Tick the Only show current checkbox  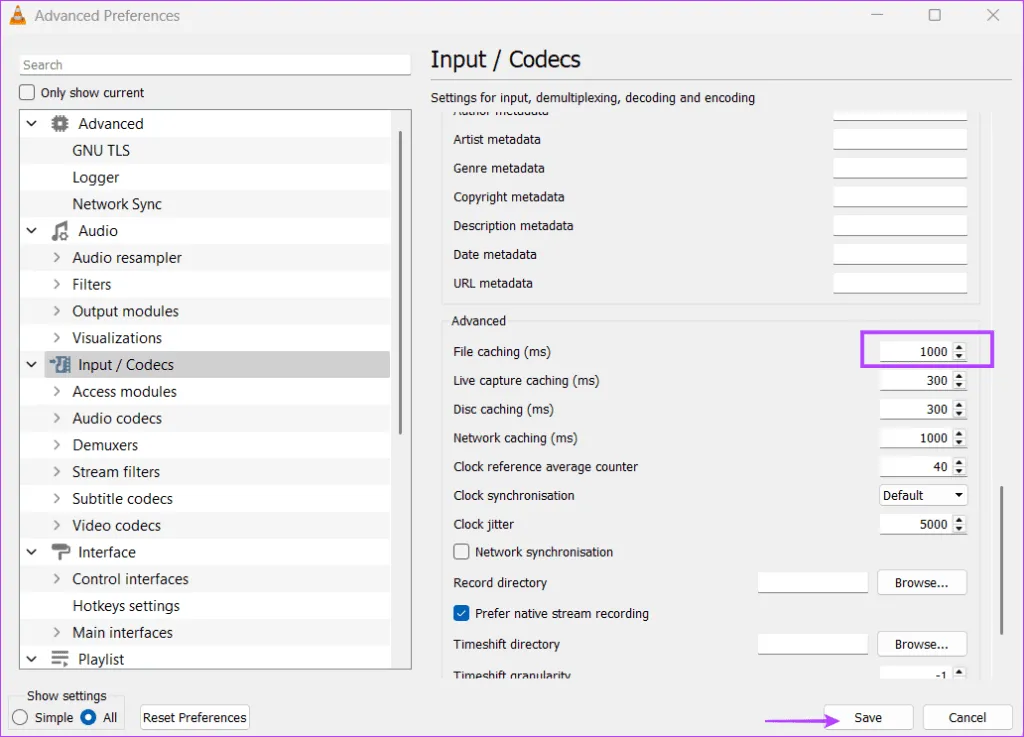pyautogui.click(x=28, y=93)
